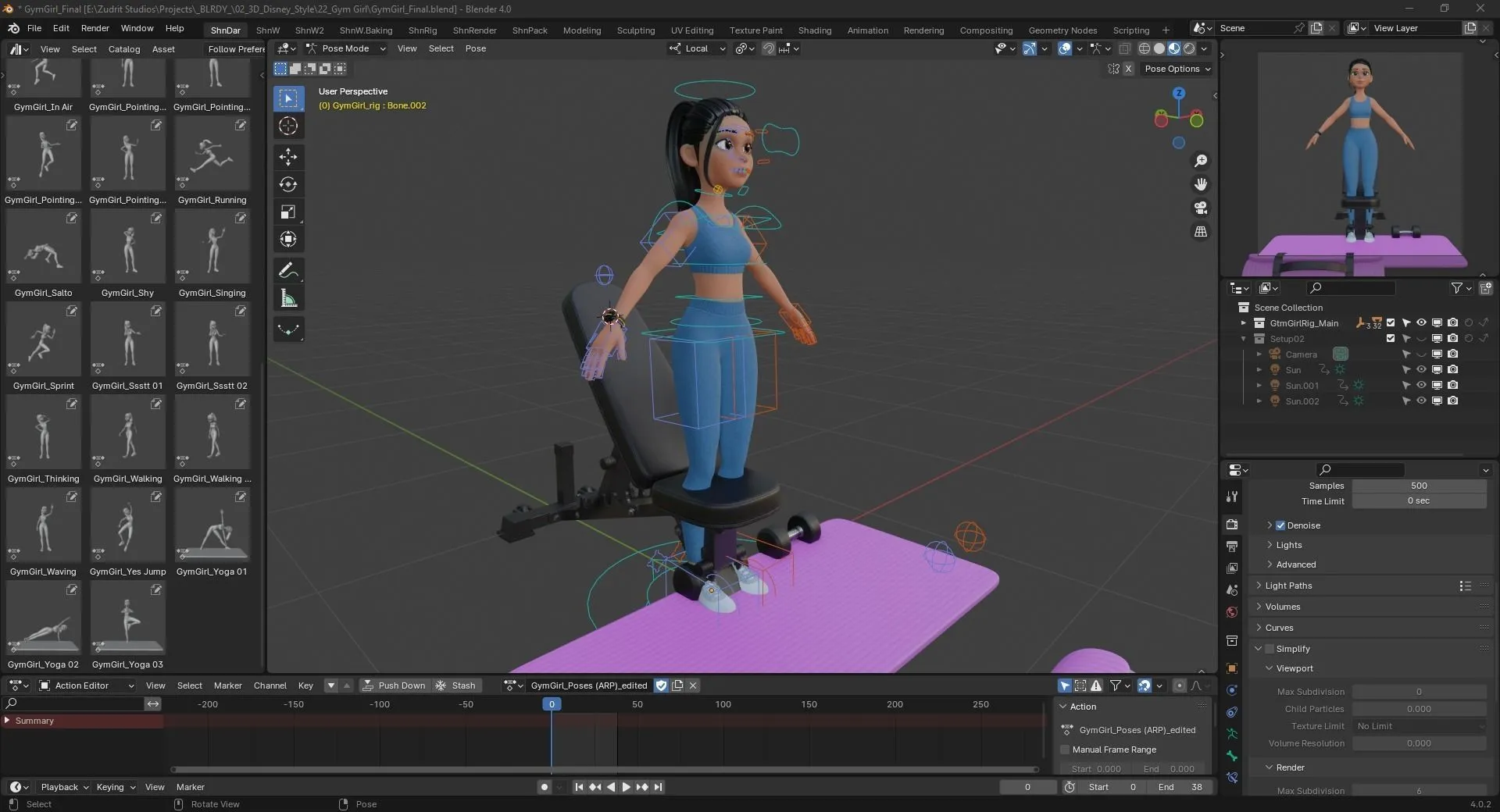Switch to the Shading workspace tab
Viewport: 1500px width, 812px height.
pos(814,30)
